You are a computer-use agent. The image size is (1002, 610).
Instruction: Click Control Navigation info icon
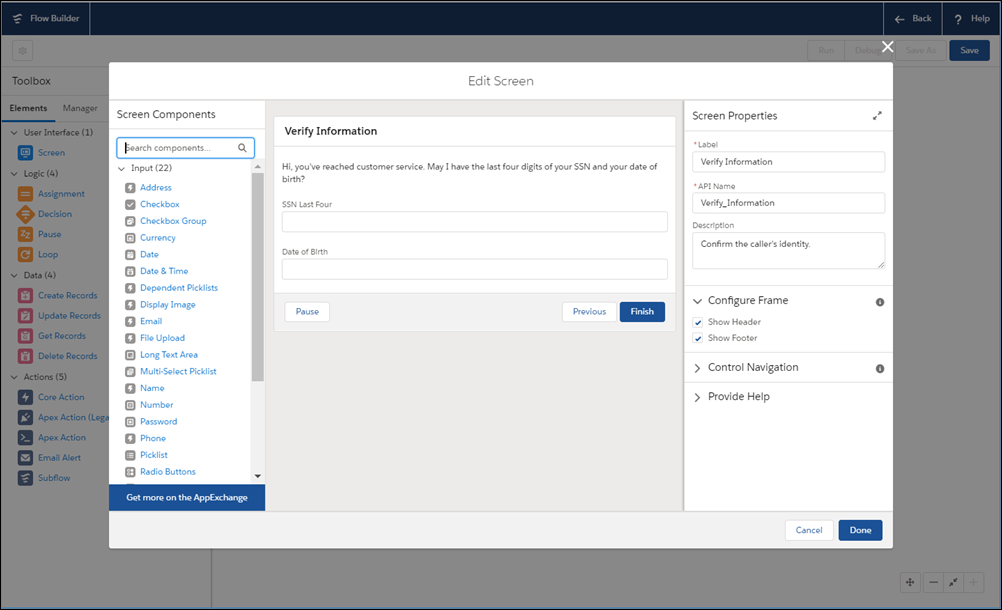(880, 369)
